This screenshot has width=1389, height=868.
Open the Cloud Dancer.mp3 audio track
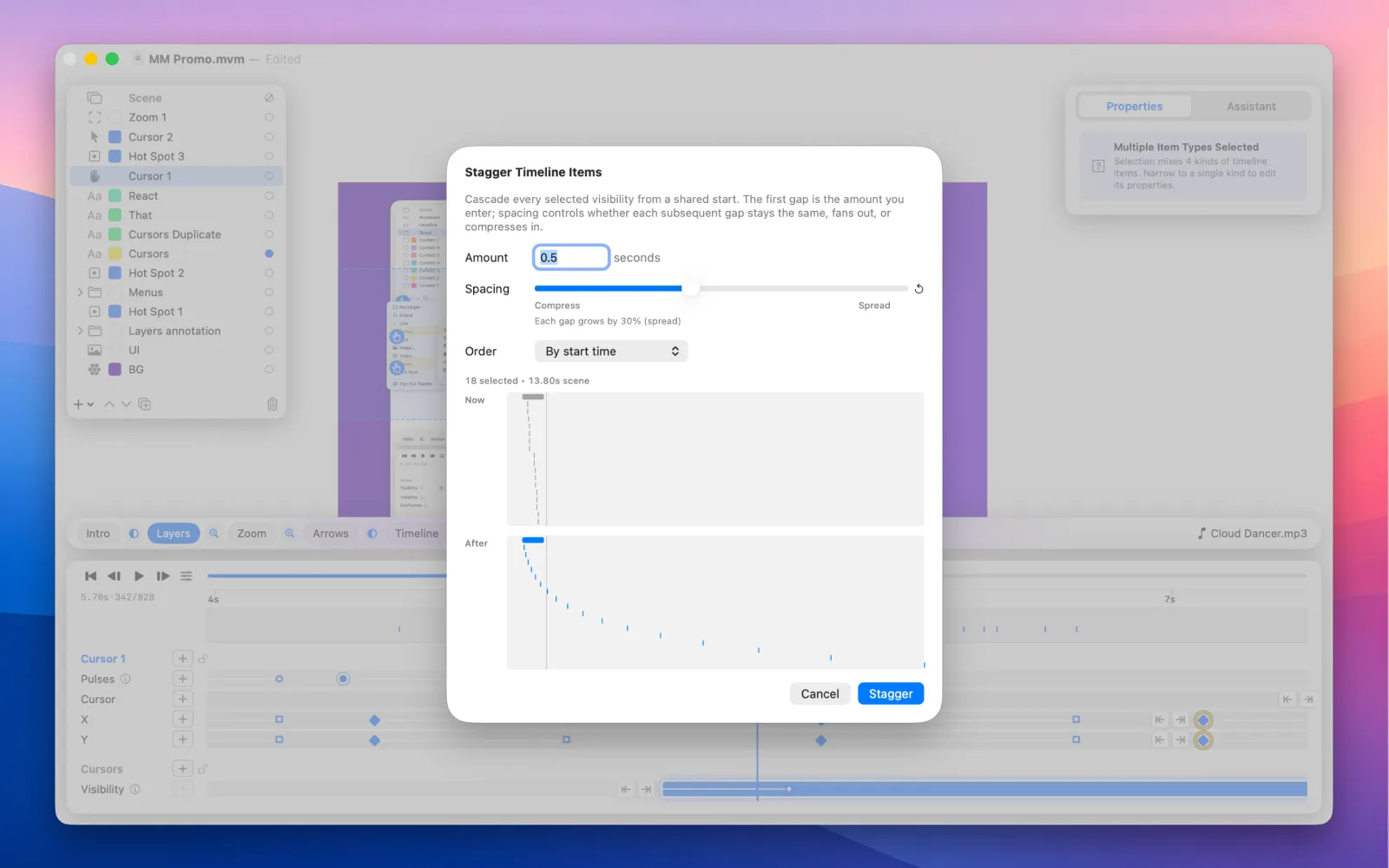pos(1252,534)
